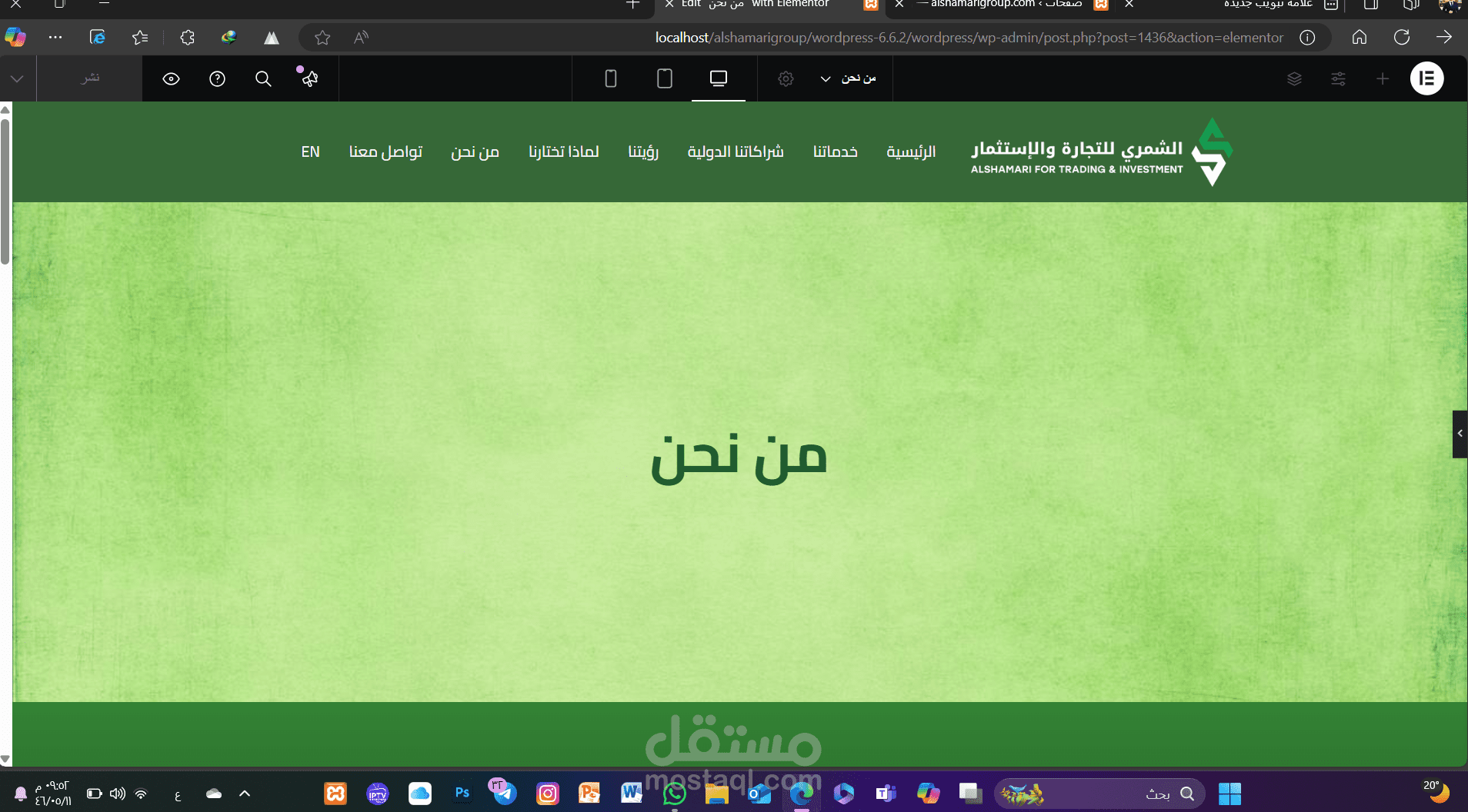The height and width of the screenshot is (812, 1468).
Task: Enable desktop responsive preview mode
Action: tap(719, 78)
